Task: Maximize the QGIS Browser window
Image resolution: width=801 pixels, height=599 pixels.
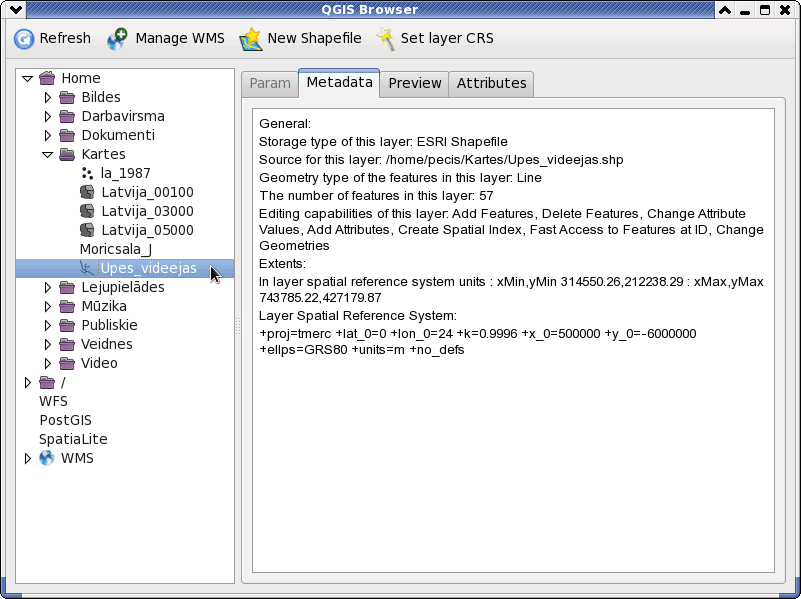Action: pyautogui.click(x=765, y=10)
